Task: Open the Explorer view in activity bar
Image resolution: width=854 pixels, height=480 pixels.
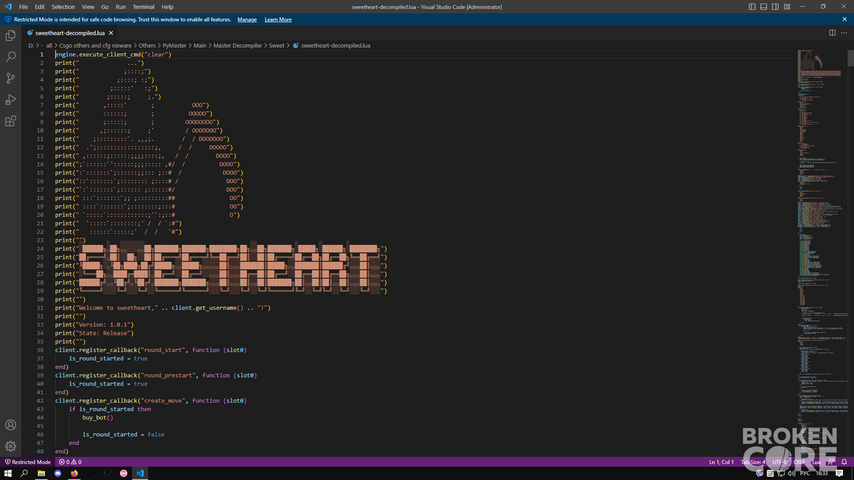Action: coord(10,35)
